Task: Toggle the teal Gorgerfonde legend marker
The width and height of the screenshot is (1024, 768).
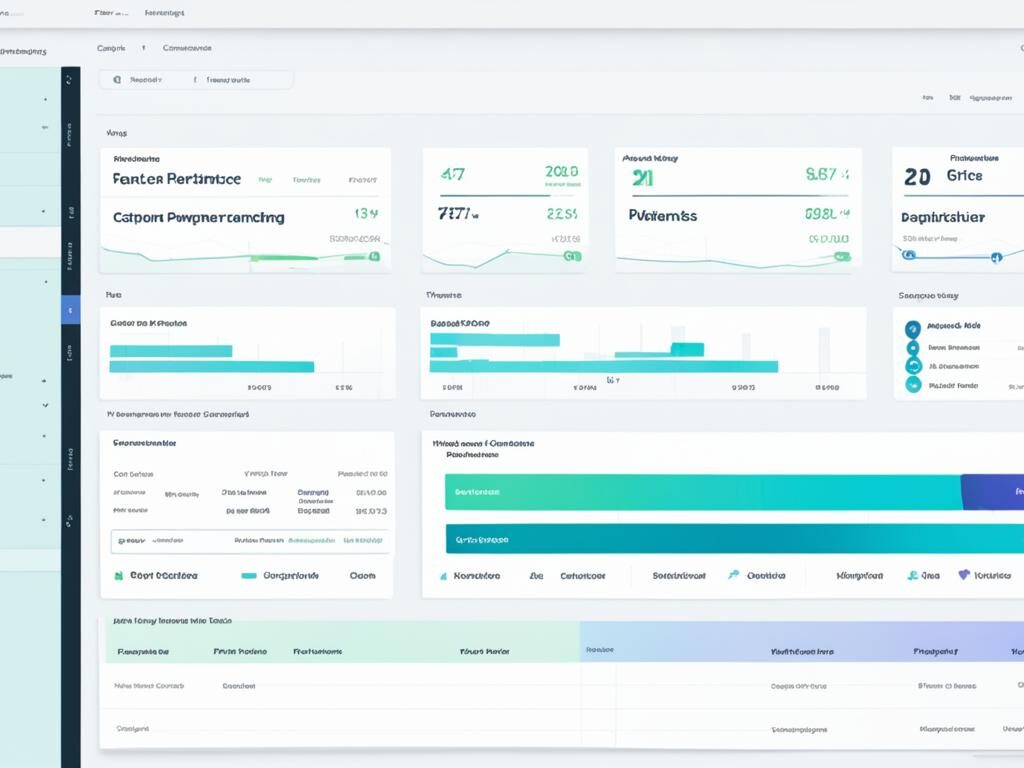Action: click(x=249, y=576)
